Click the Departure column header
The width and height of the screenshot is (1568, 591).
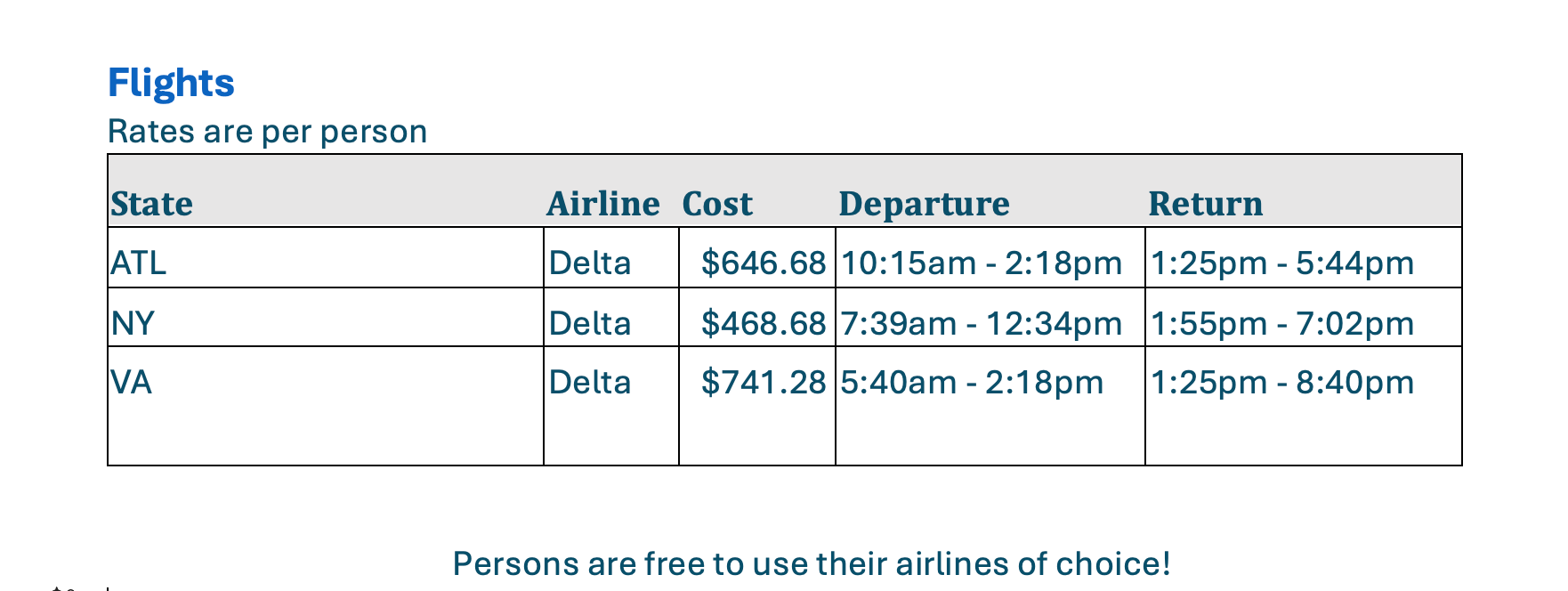coord(924,204)
